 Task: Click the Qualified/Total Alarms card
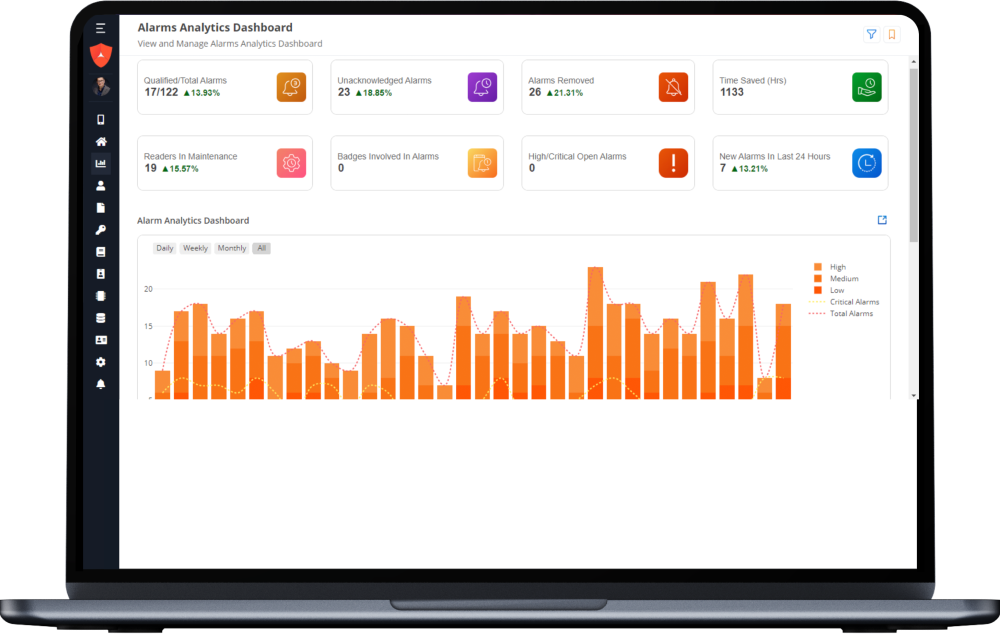[x=224, y=87]
